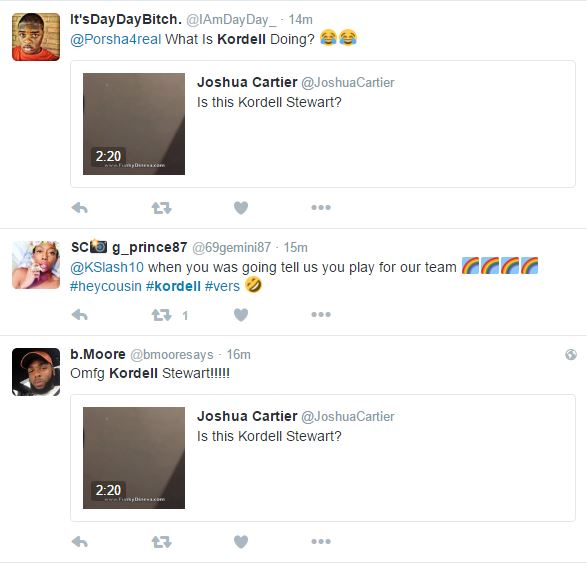Viewport: 587px width, 566px height.
Task: Like the @IAmDayDay_ tweet with heart
Action: (241, 208)
